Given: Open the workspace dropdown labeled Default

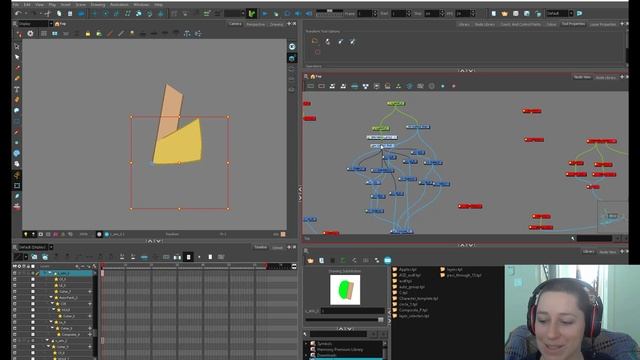Looking at the screenshot, I should click(x=560, y=13).
